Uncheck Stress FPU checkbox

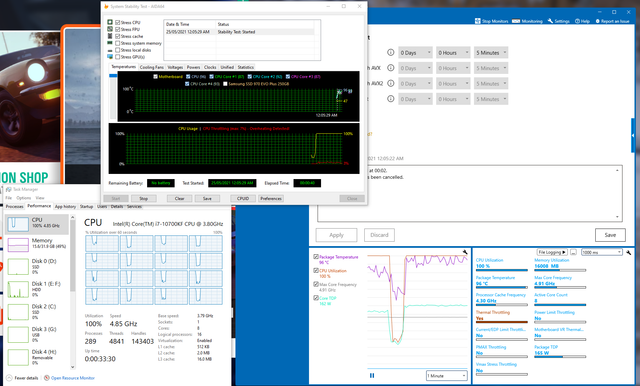118,29
